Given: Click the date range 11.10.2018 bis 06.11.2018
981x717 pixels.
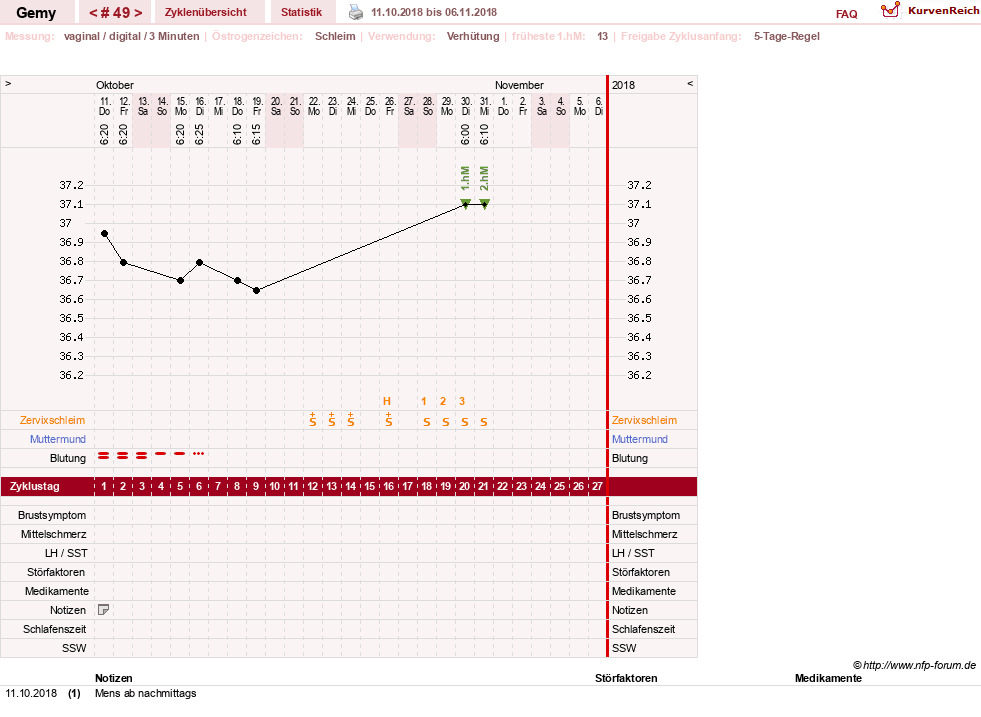Looking at the screenshot, I should pos(434,12).
